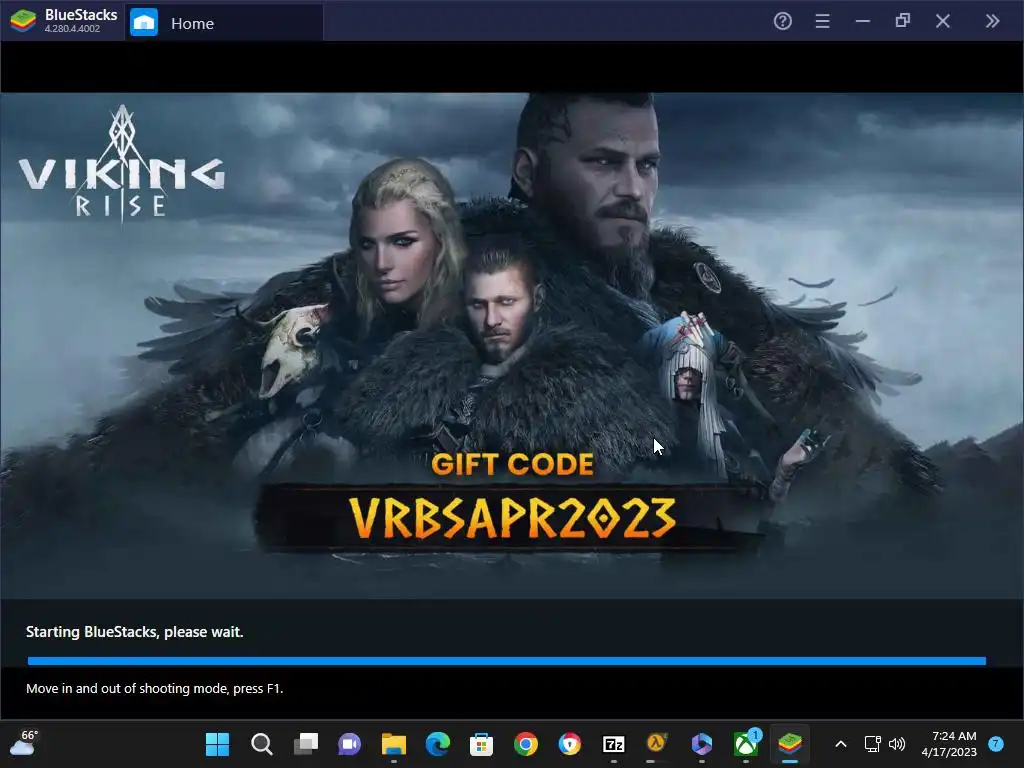Switch to the Home tab
The width and height of the screenshot is (1024, 768).
(224, 23)
